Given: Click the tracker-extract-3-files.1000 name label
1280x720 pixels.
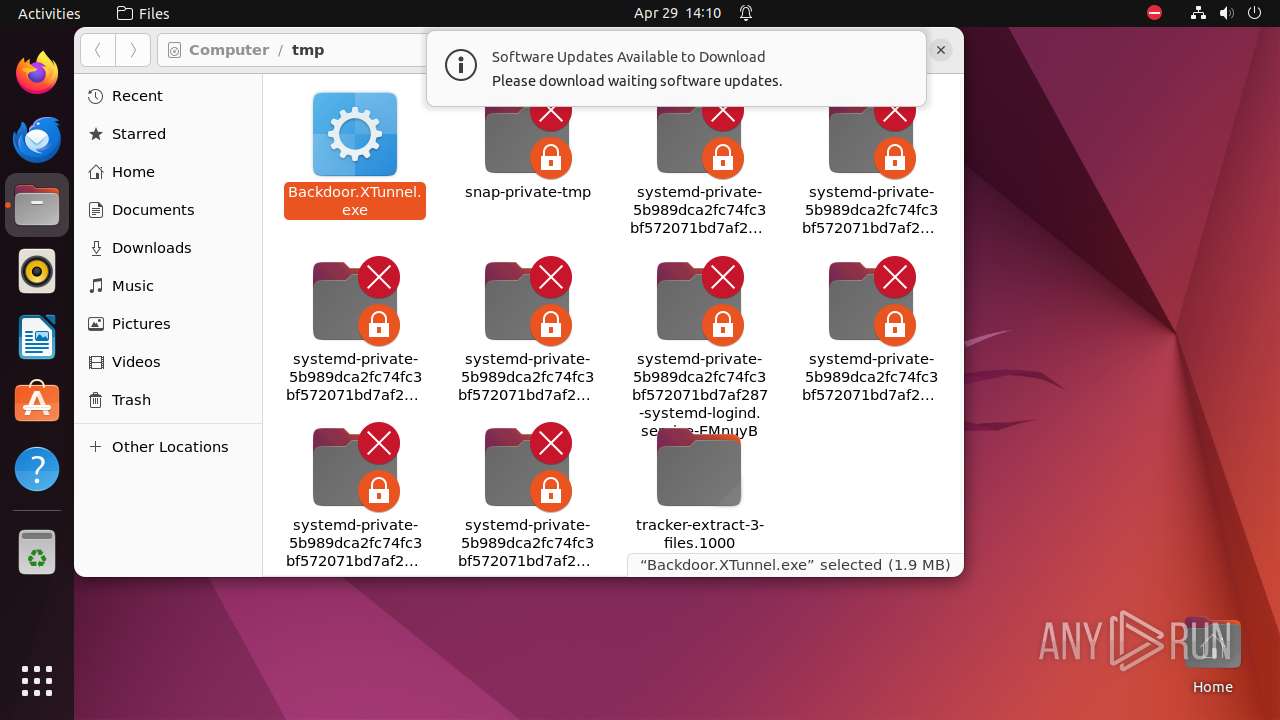Looking at the screenshot, I should point(700,534).
